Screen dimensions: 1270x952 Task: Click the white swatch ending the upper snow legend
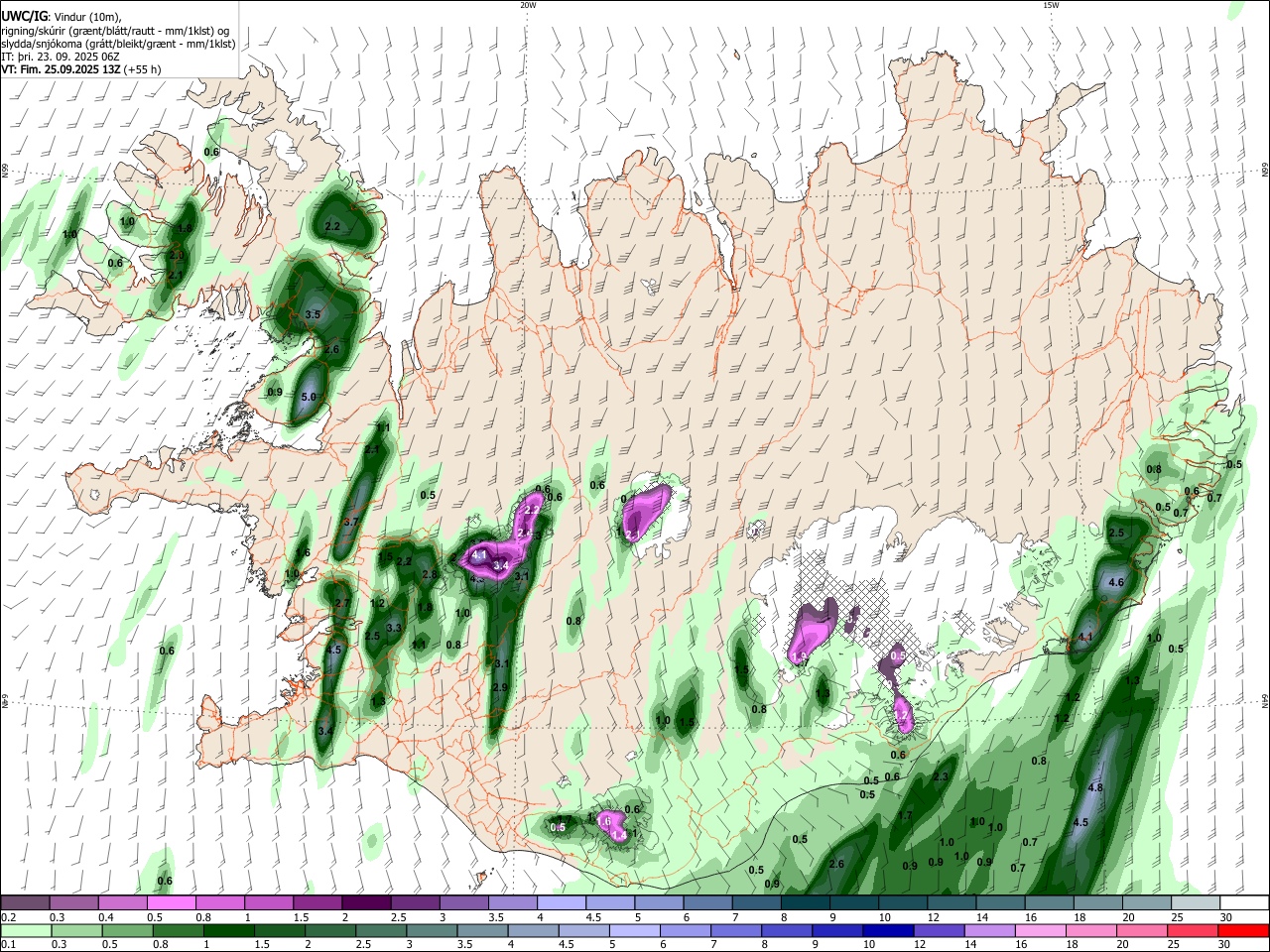(x=1242, y=902)
